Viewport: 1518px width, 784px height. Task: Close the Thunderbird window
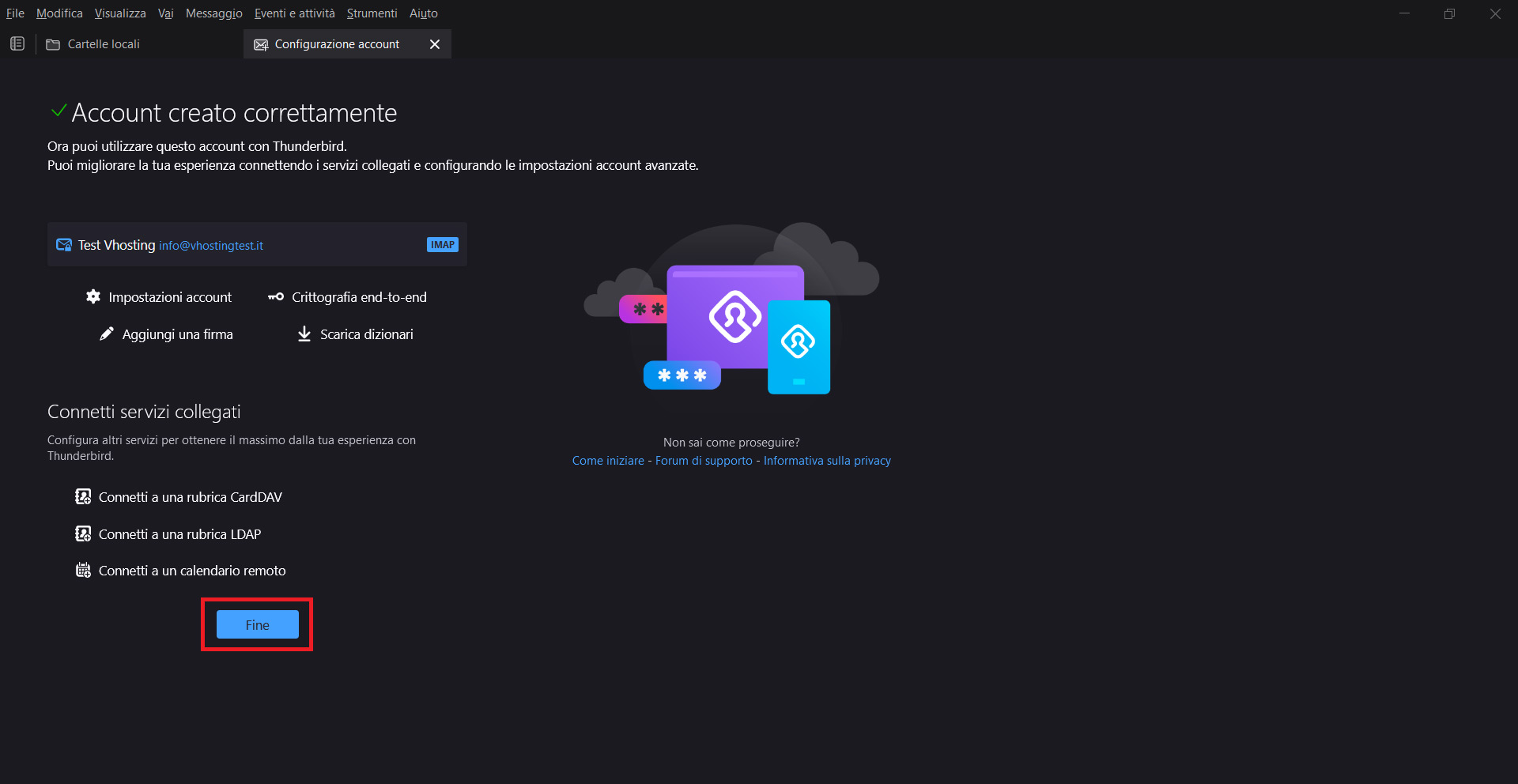(x=1495, y=13)
